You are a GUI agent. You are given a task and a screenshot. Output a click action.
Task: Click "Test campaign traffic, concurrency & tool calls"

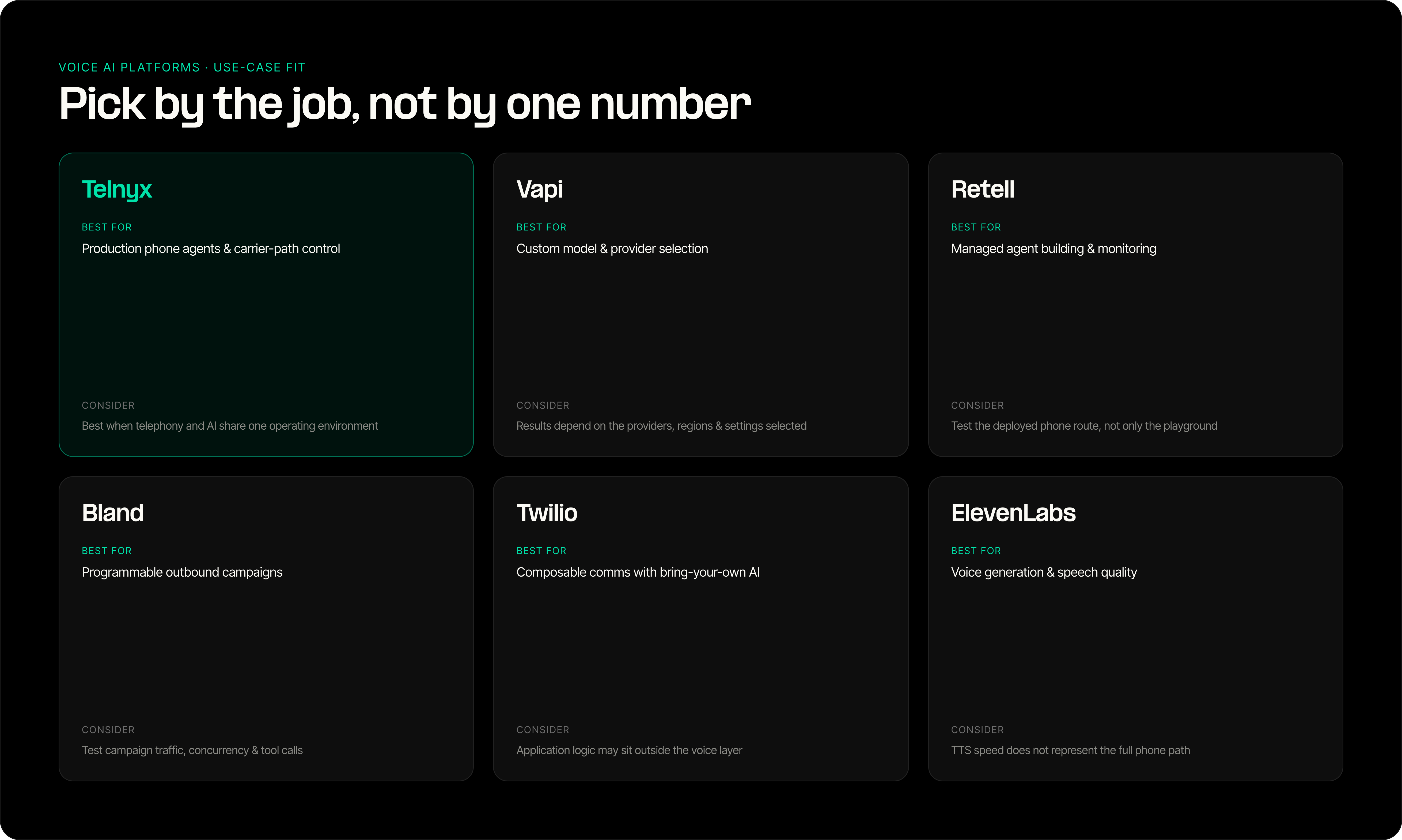click(x=192, y=751)
